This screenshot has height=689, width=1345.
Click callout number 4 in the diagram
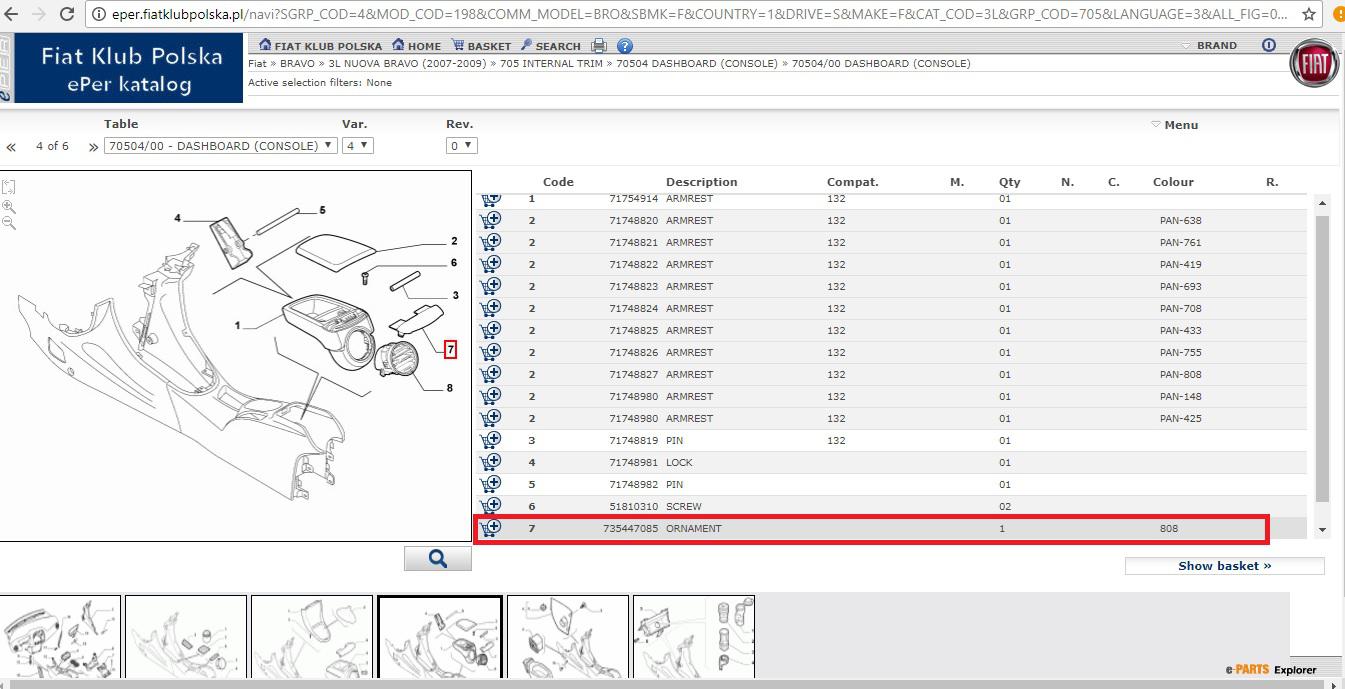tap(178, 218)
